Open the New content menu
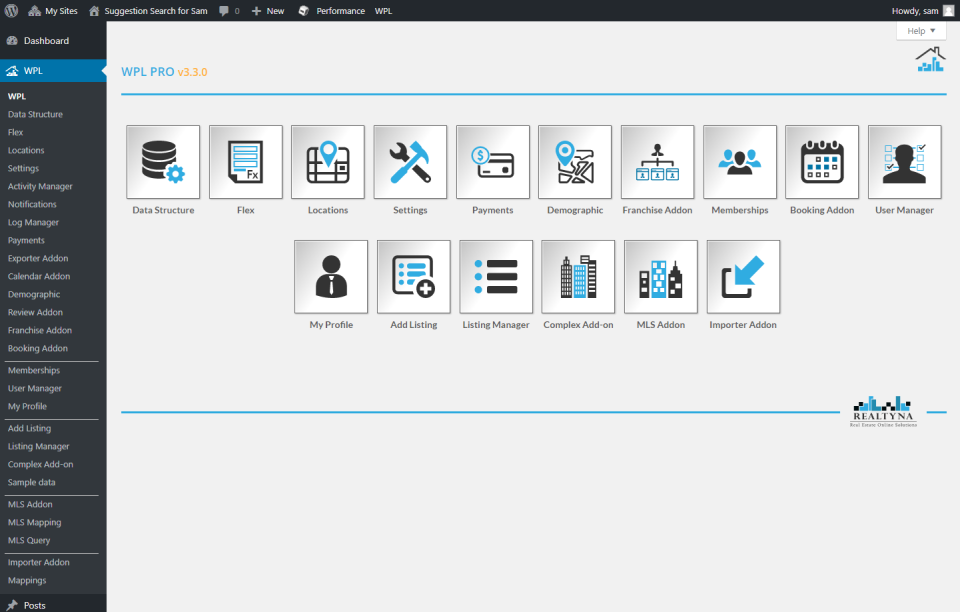The image size is (960, 612). [x=268, y=11]
